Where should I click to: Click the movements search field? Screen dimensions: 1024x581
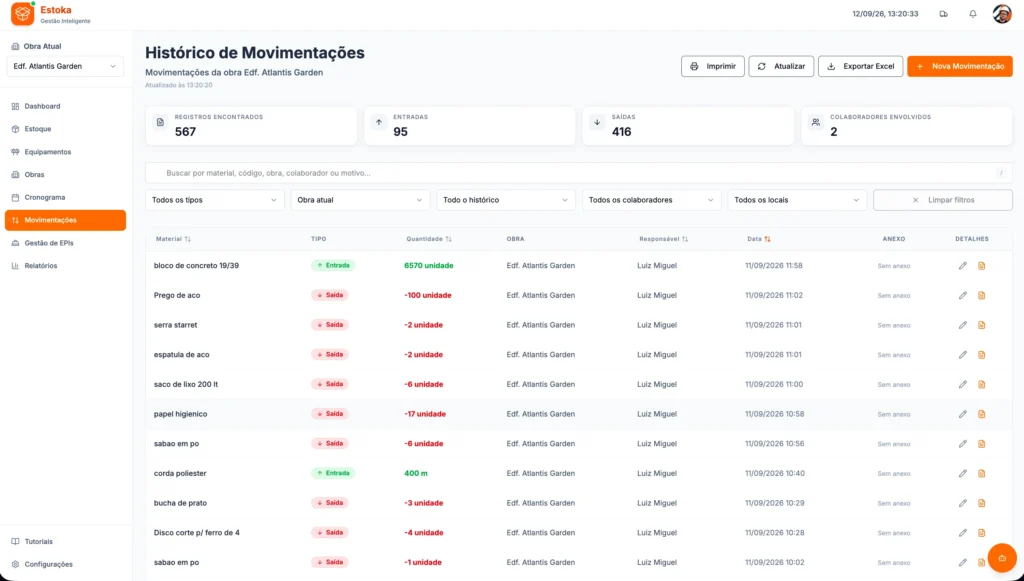coord(579,173)
